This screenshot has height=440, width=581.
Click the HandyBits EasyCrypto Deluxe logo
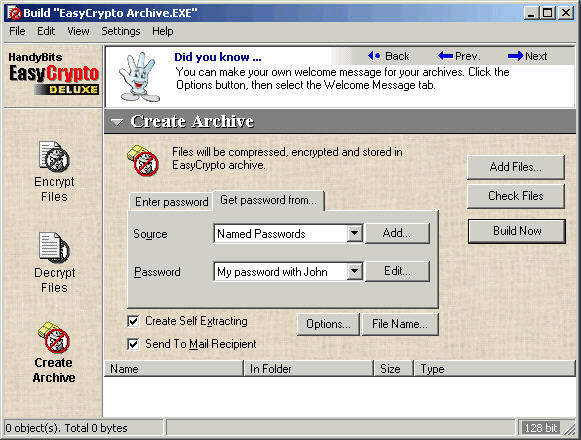point(54,74)
